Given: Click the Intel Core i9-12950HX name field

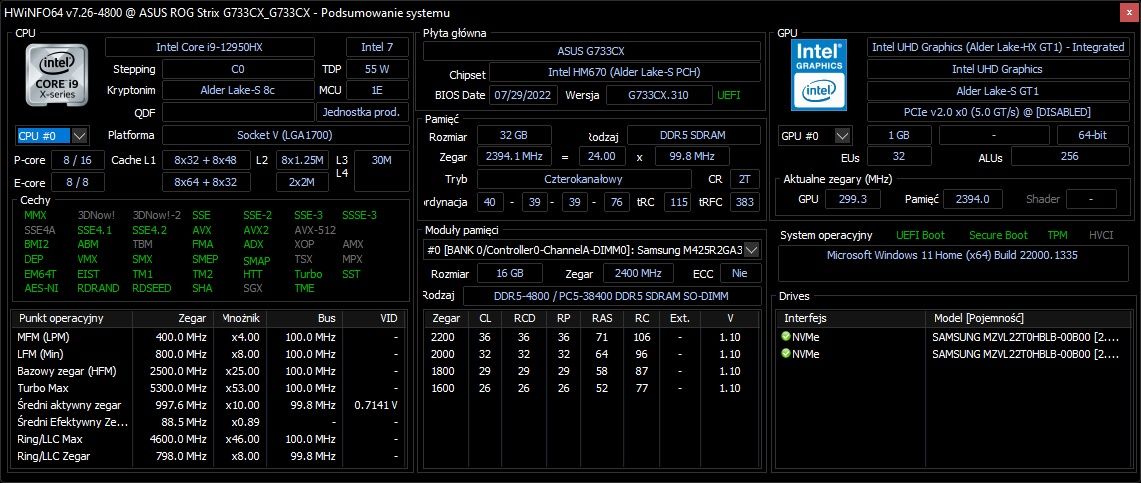Looking at the screenshot, I should pos(210,47).
